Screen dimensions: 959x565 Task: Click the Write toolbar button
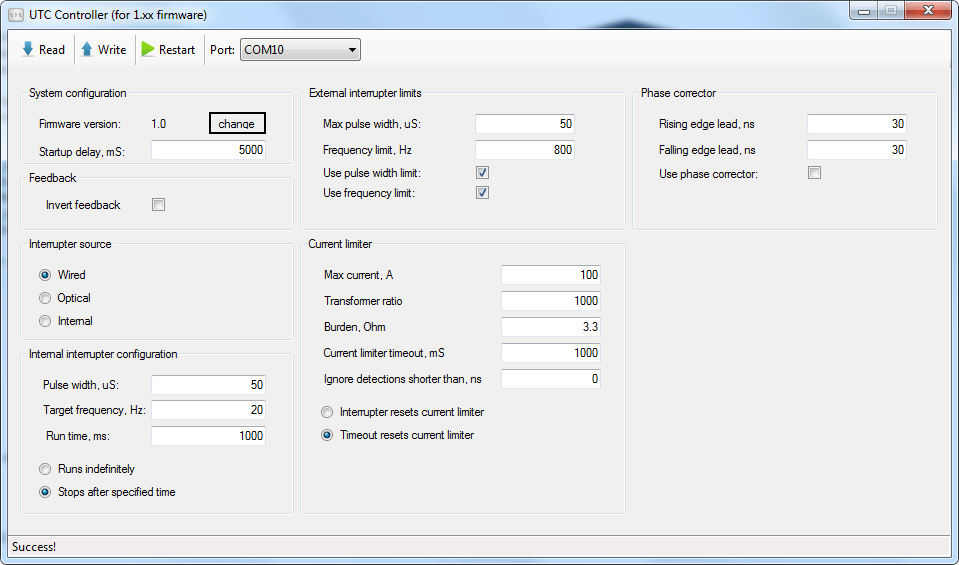[104, 50]
